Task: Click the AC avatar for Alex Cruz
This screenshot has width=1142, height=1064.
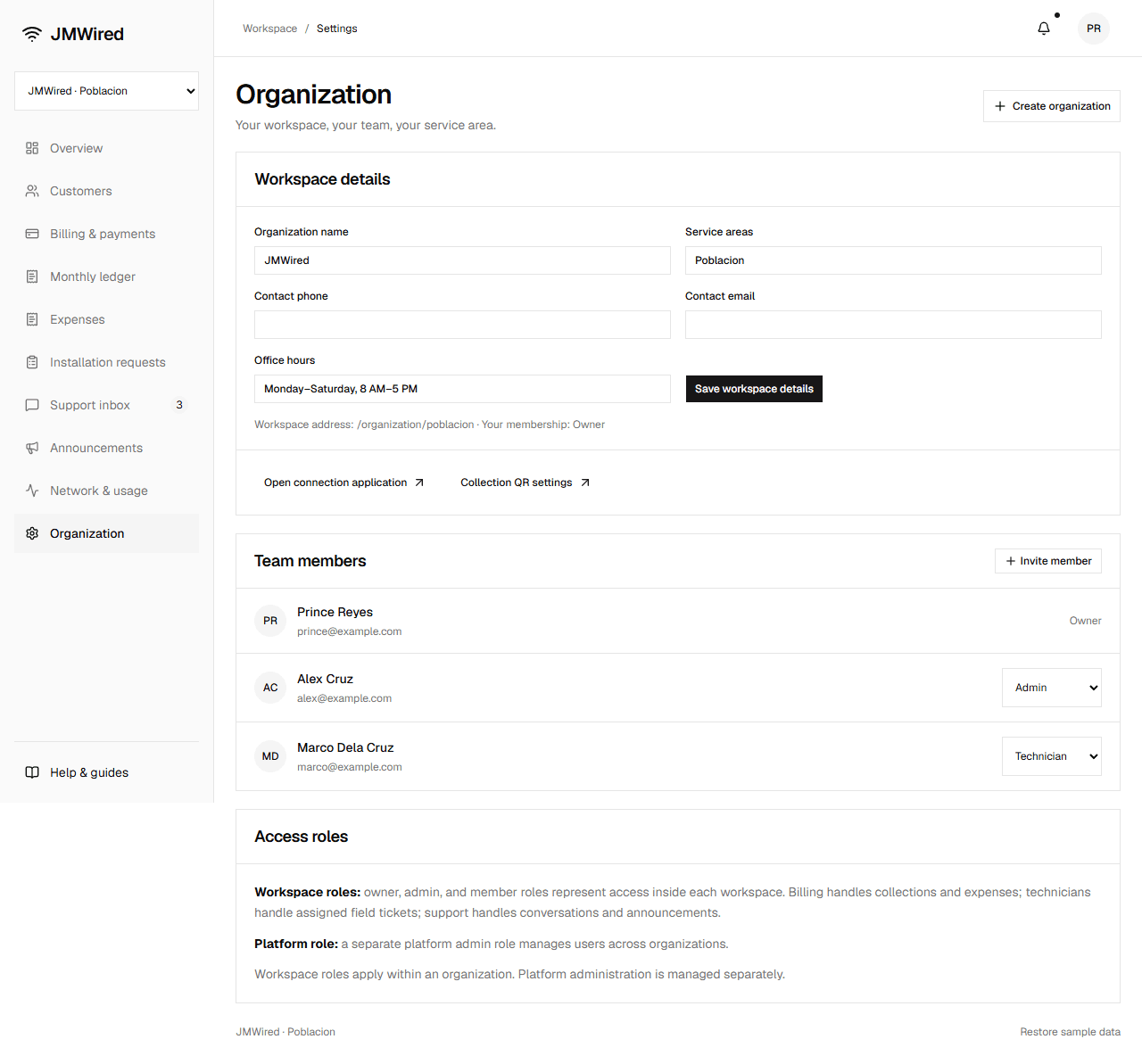Action: [x=270, y=688]
